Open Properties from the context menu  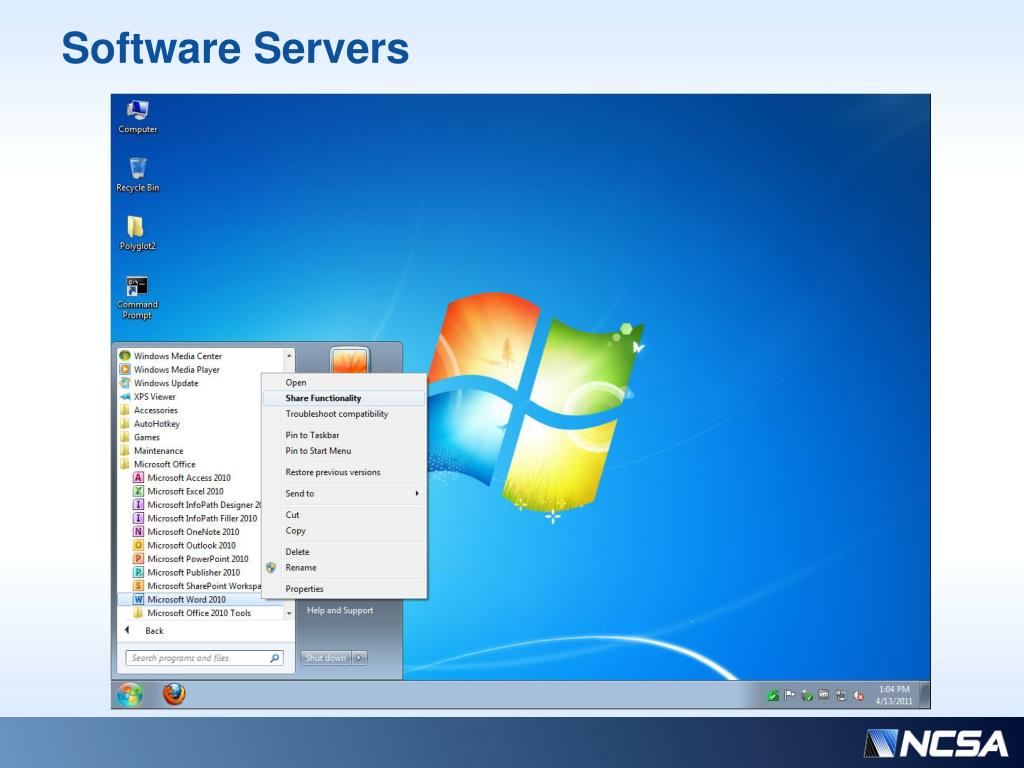[344, 589]
